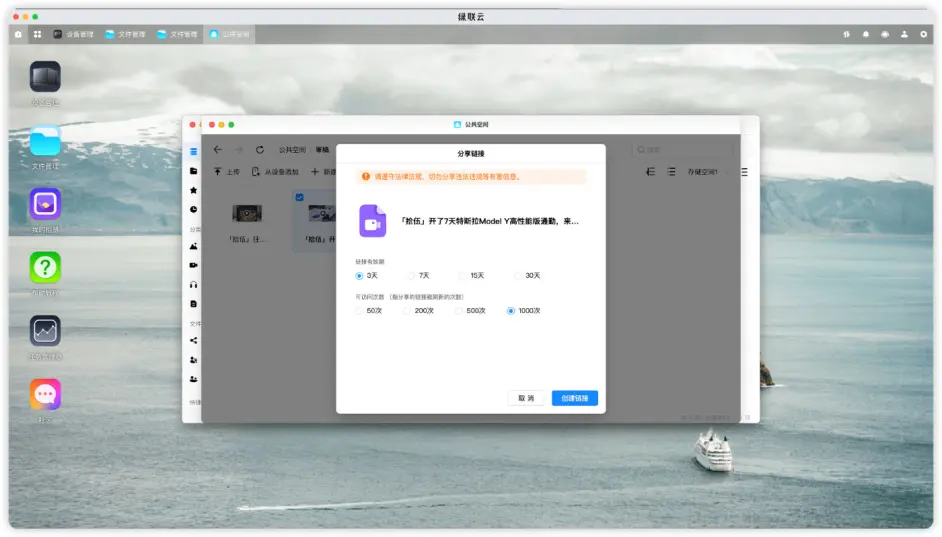
Task: Select the 7天 validity period option
Action: coord(412,275)
